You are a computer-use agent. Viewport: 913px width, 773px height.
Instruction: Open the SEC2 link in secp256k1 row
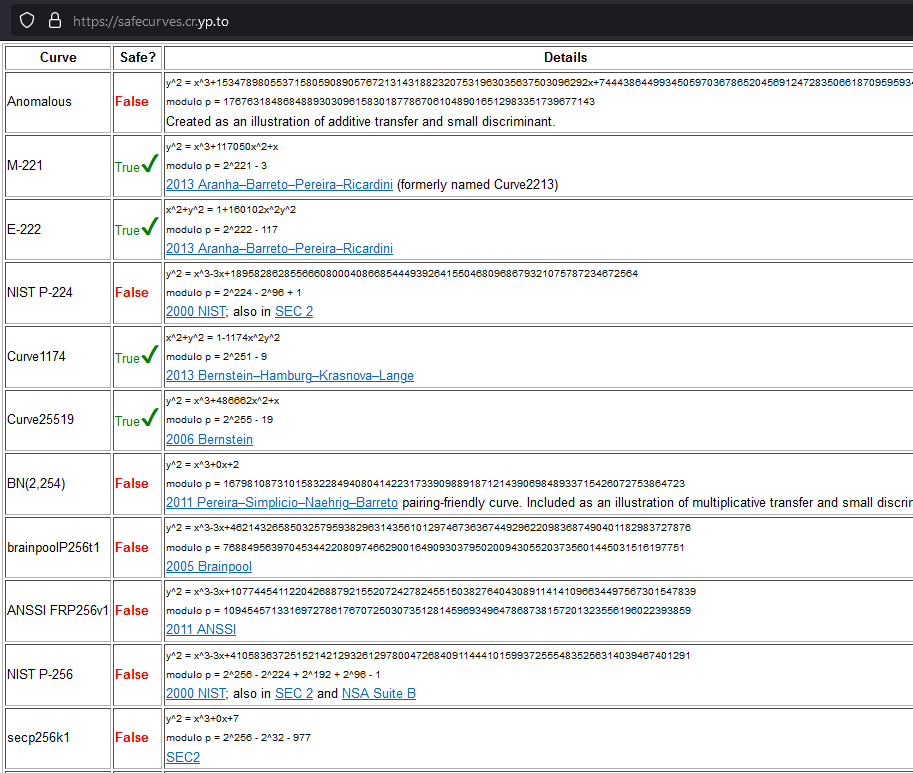click(x=183, y=757)
